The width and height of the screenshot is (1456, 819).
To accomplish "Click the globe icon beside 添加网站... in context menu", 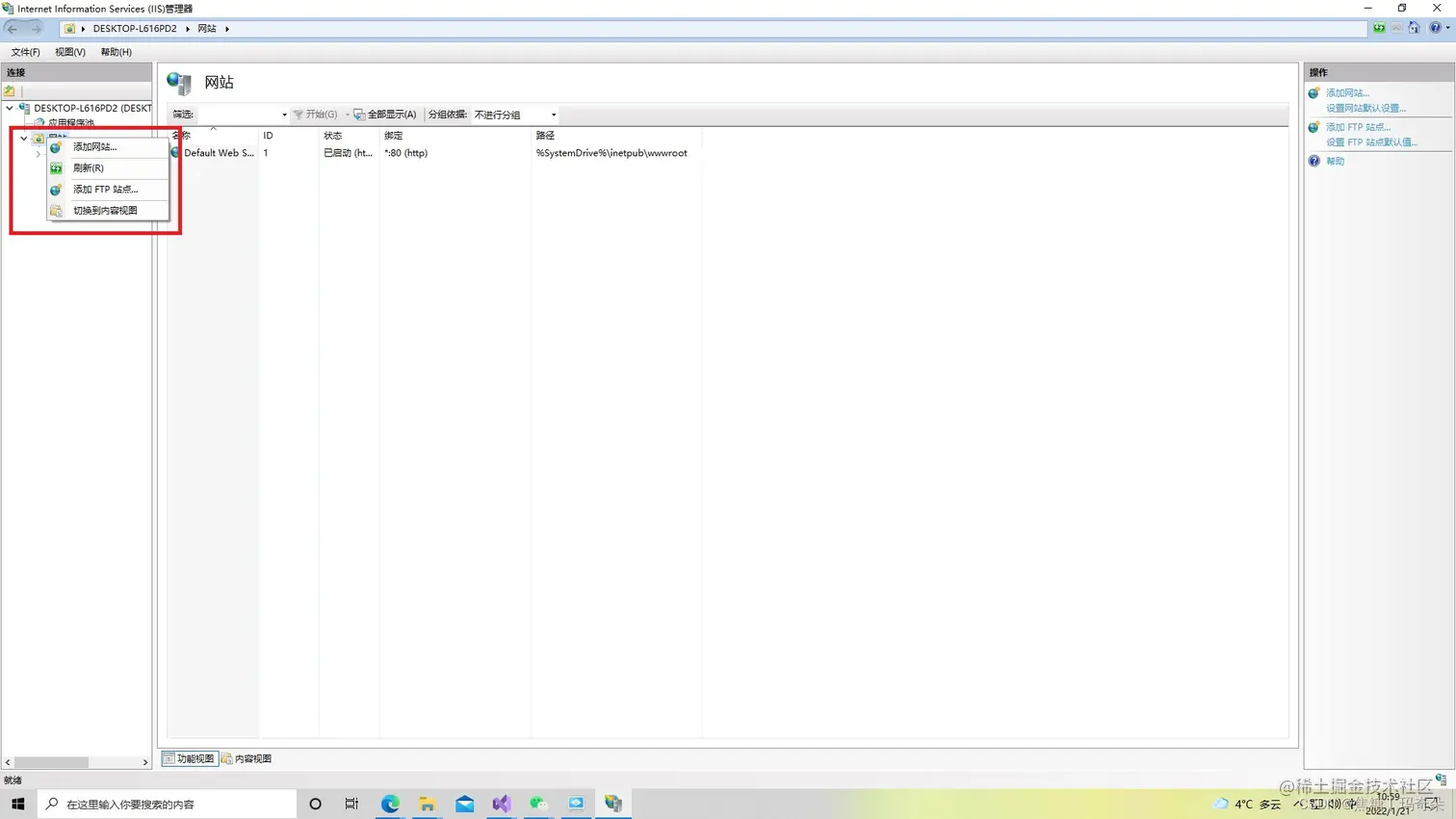I will point(56,147).
